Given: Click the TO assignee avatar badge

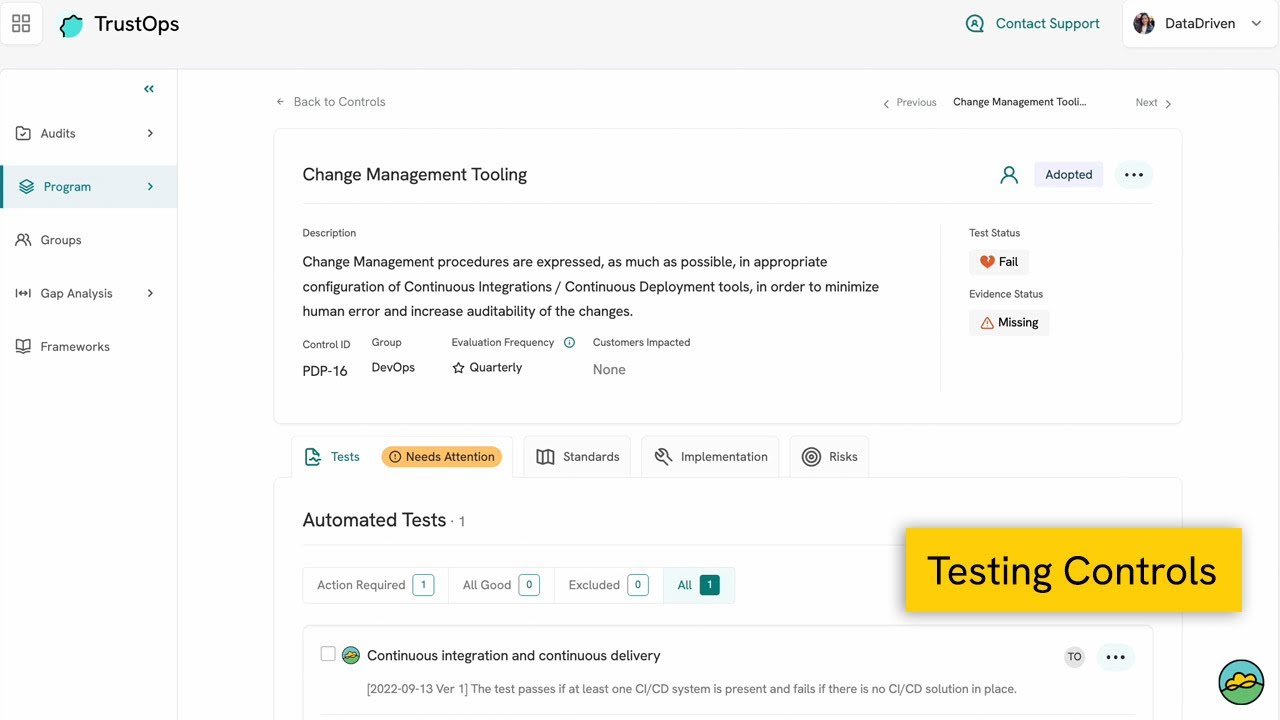Looking at the screenshot, I should pyautogui.click(x=1074, y=657).
